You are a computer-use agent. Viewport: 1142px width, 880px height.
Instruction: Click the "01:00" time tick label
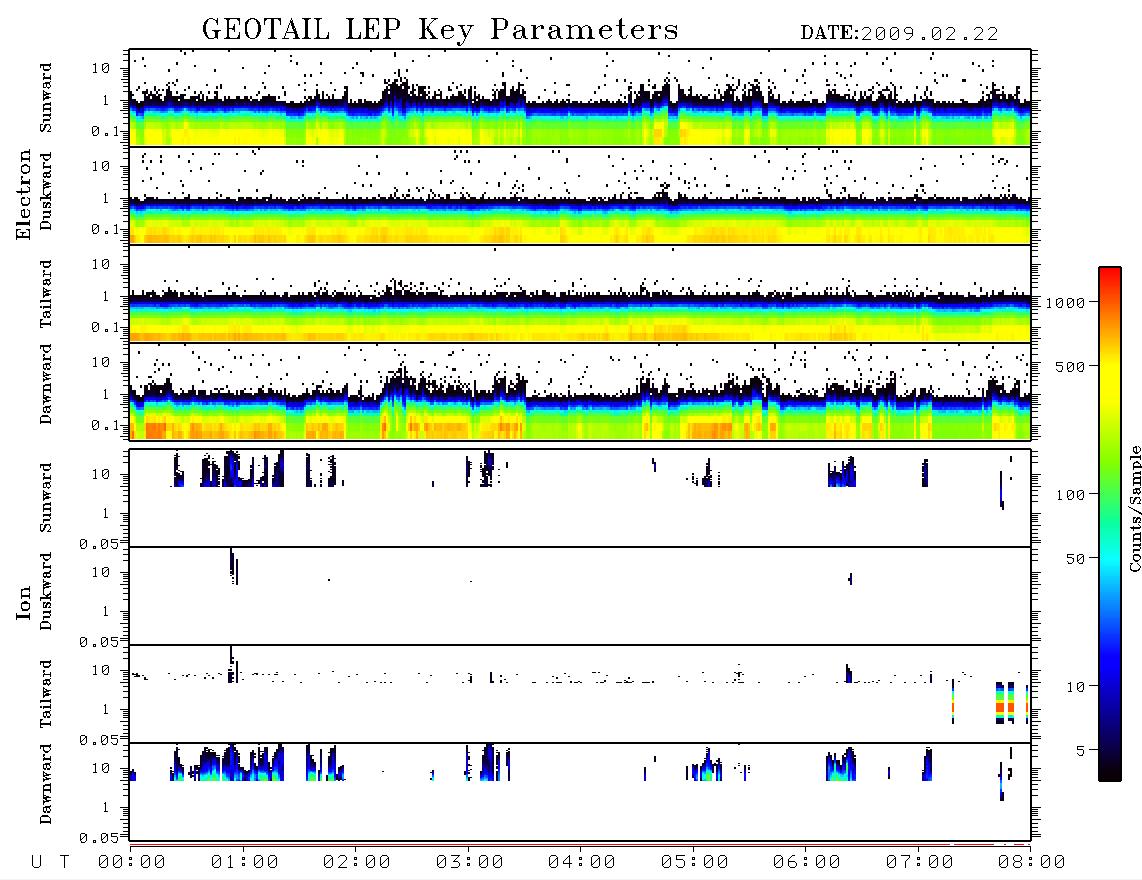coord(244,863)
